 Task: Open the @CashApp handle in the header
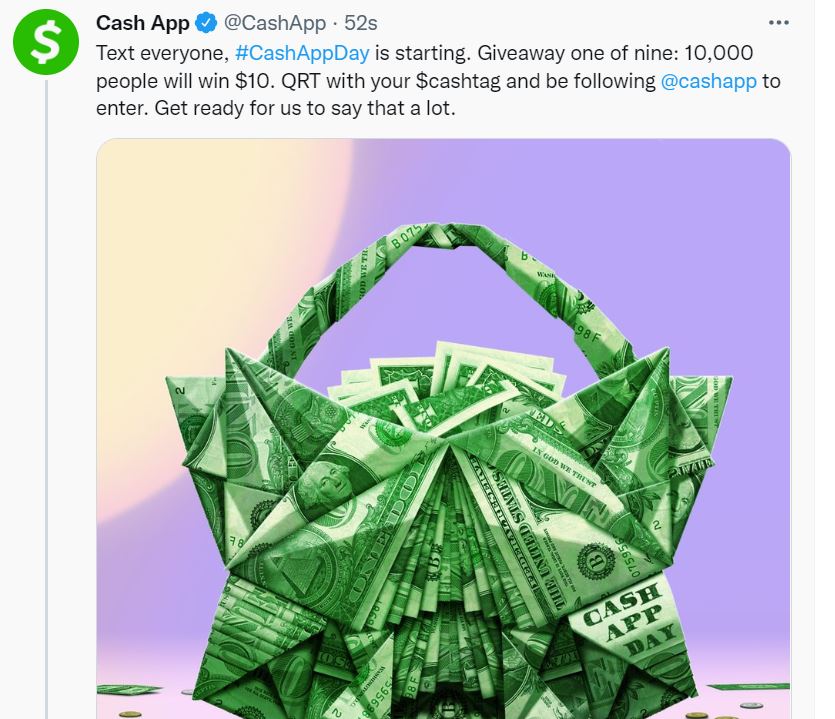275,23
